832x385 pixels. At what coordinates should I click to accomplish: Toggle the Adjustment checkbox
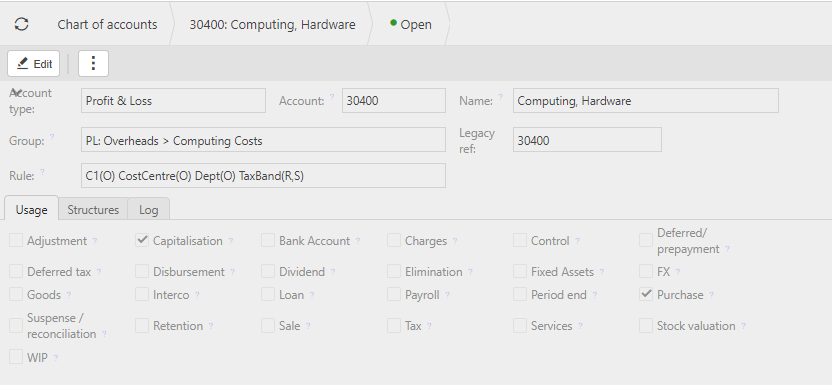pos(16,240)
